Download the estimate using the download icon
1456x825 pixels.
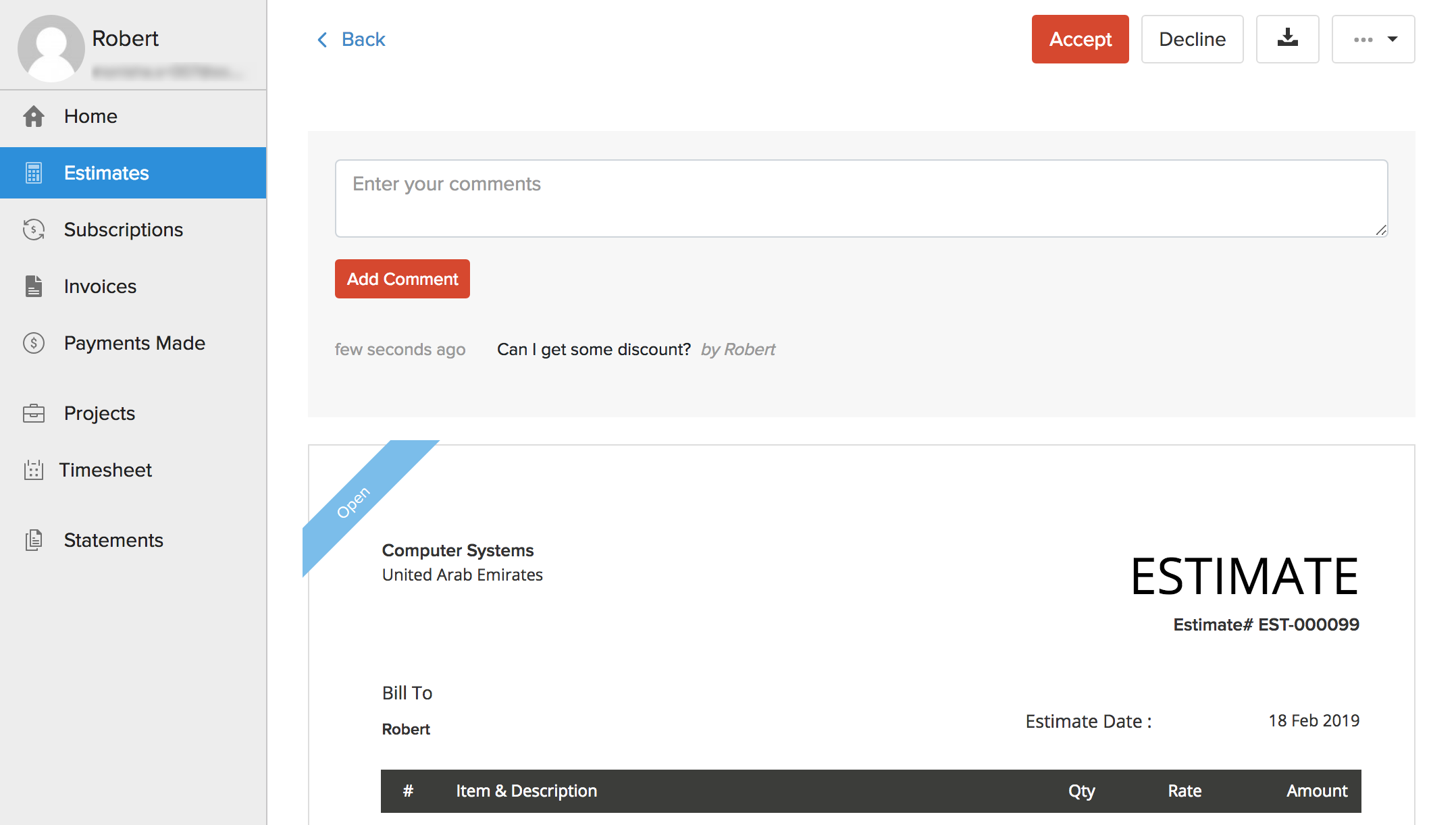[x=1287, y=39]
